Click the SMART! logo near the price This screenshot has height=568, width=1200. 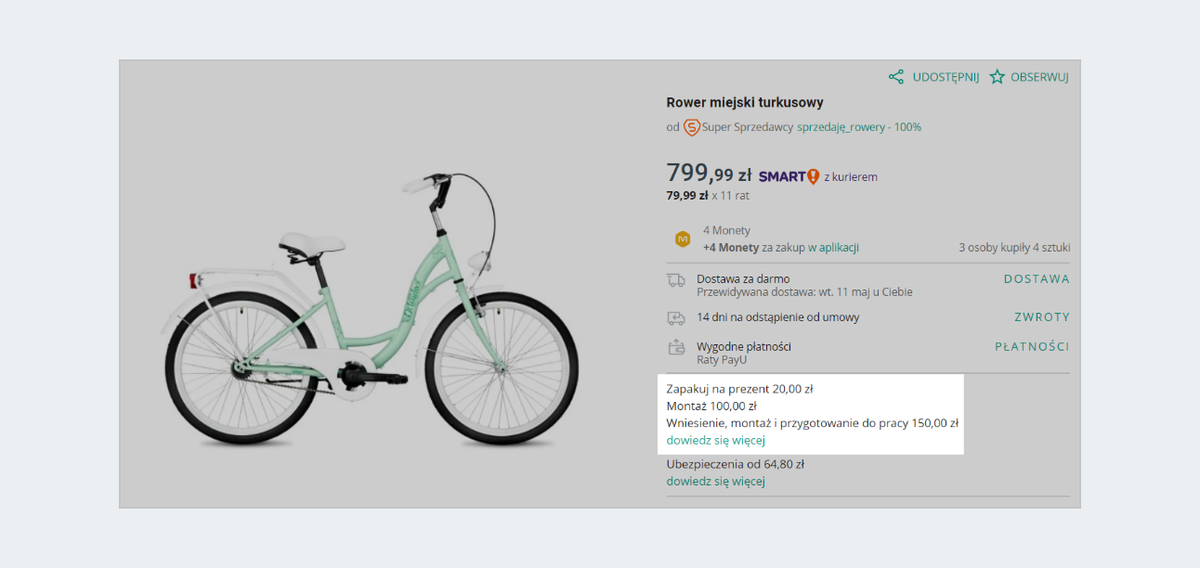point(789,177)
